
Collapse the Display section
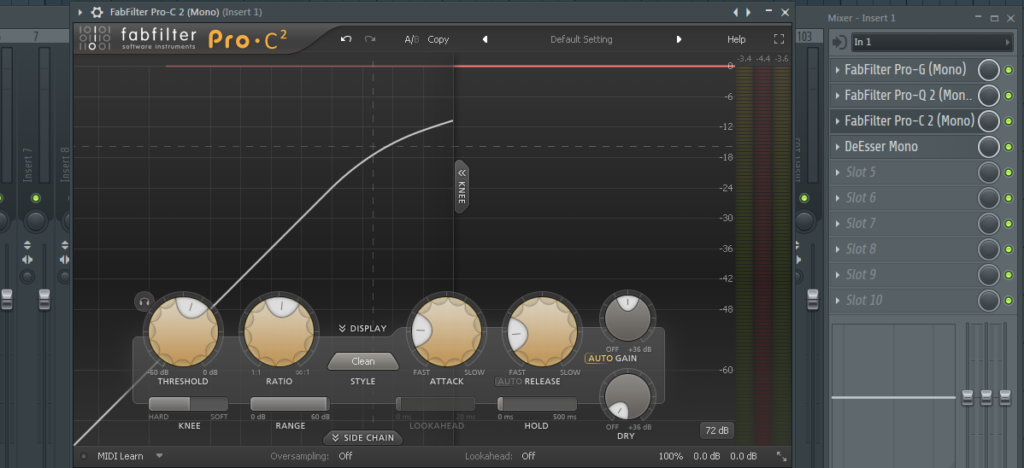pos(363,328)
